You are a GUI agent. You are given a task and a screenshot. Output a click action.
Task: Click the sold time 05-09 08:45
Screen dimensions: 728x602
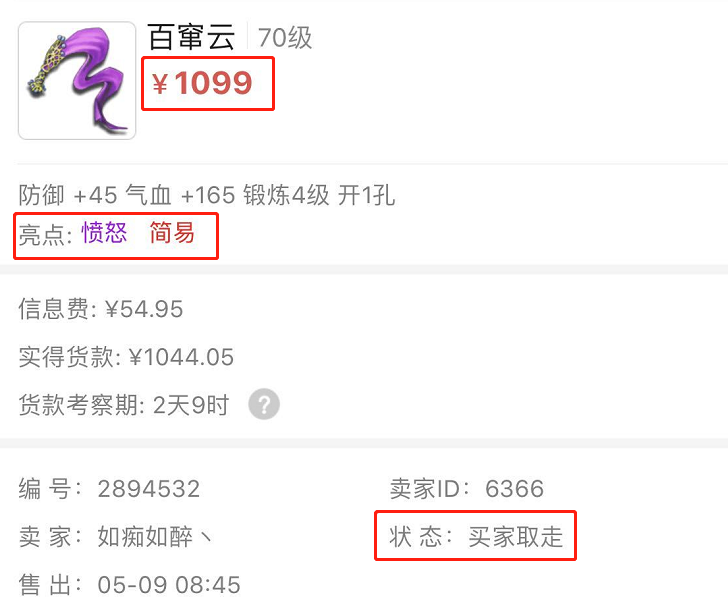click(169, 584)
